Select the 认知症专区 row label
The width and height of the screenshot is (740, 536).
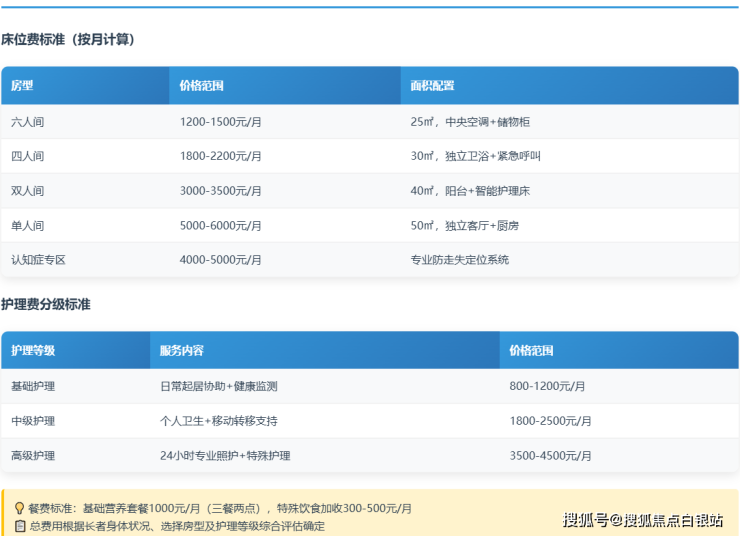tap(38, 260)
